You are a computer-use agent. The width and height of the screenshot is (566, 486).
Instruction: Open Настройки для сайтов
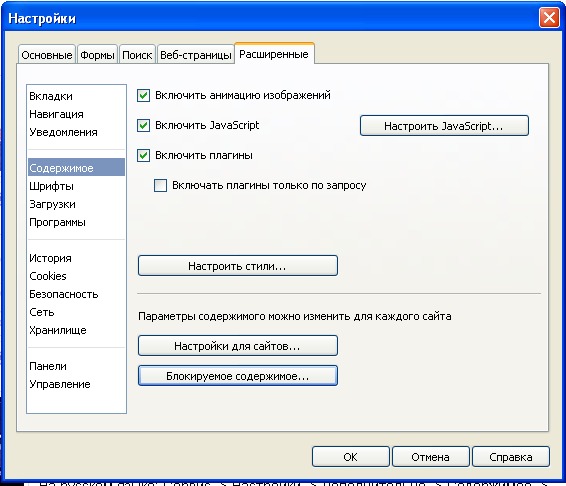[238, 346]
